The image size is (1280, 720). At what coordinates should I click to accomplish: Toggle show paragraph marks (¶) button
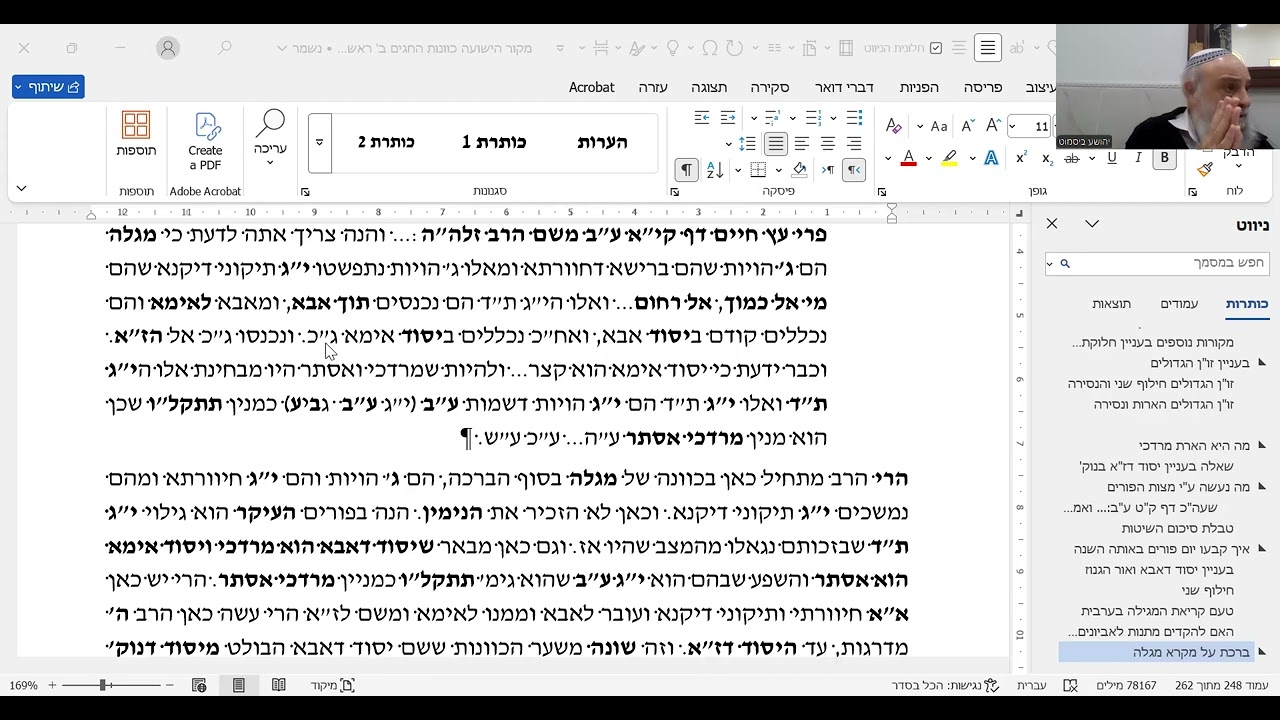coord(685,170)
